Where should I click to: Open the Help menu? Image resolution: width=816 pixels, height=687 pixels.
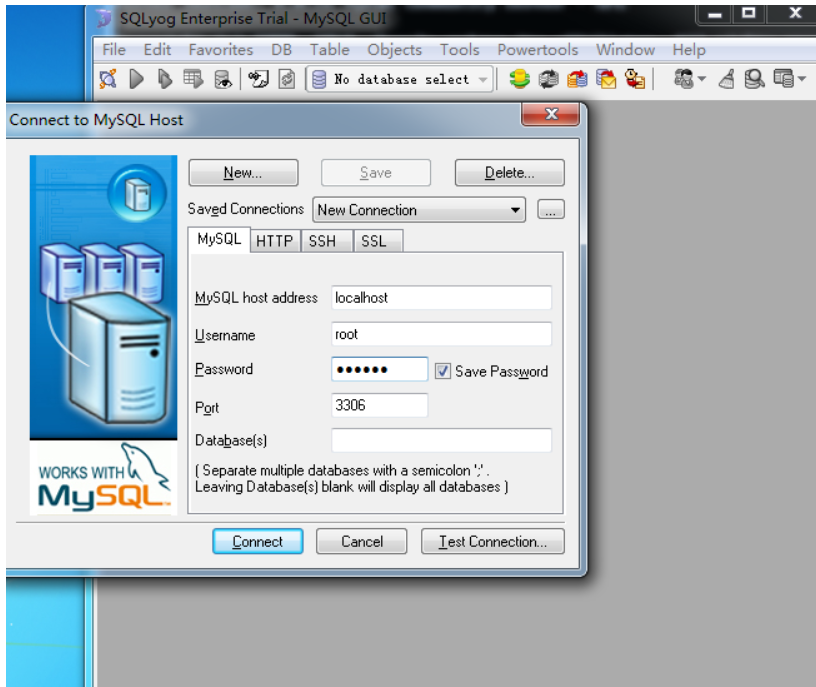(x=689, y=50)
